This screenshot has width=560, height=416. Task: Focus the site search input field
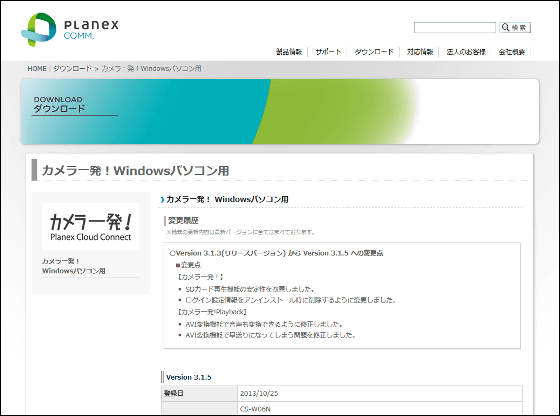(x=455, y=27)
